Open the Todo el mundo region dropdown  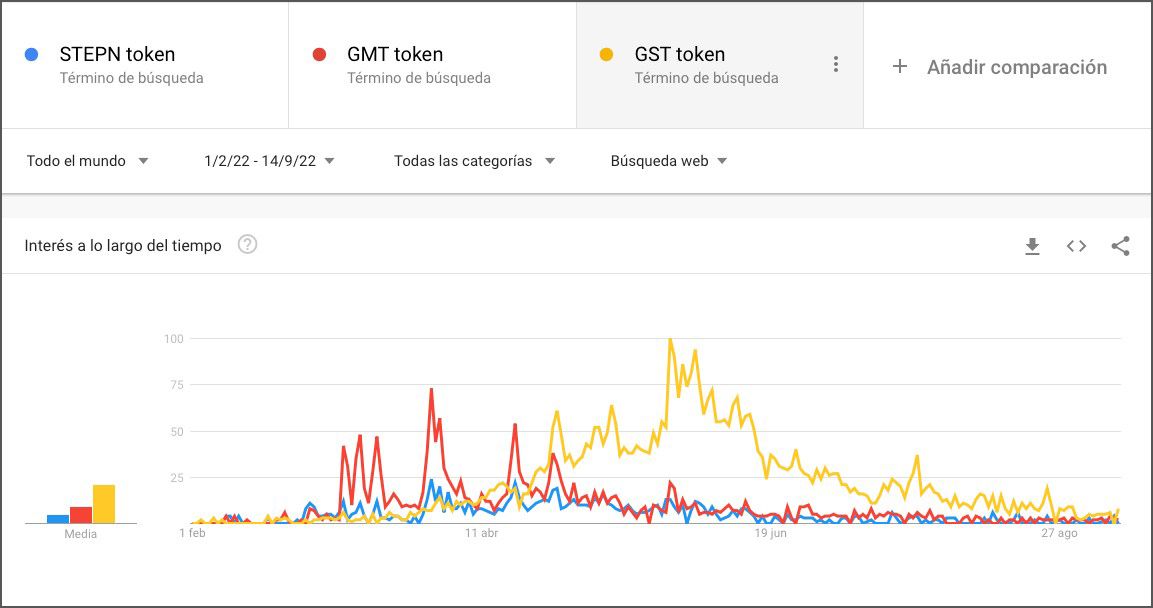[x=88, y=160]
